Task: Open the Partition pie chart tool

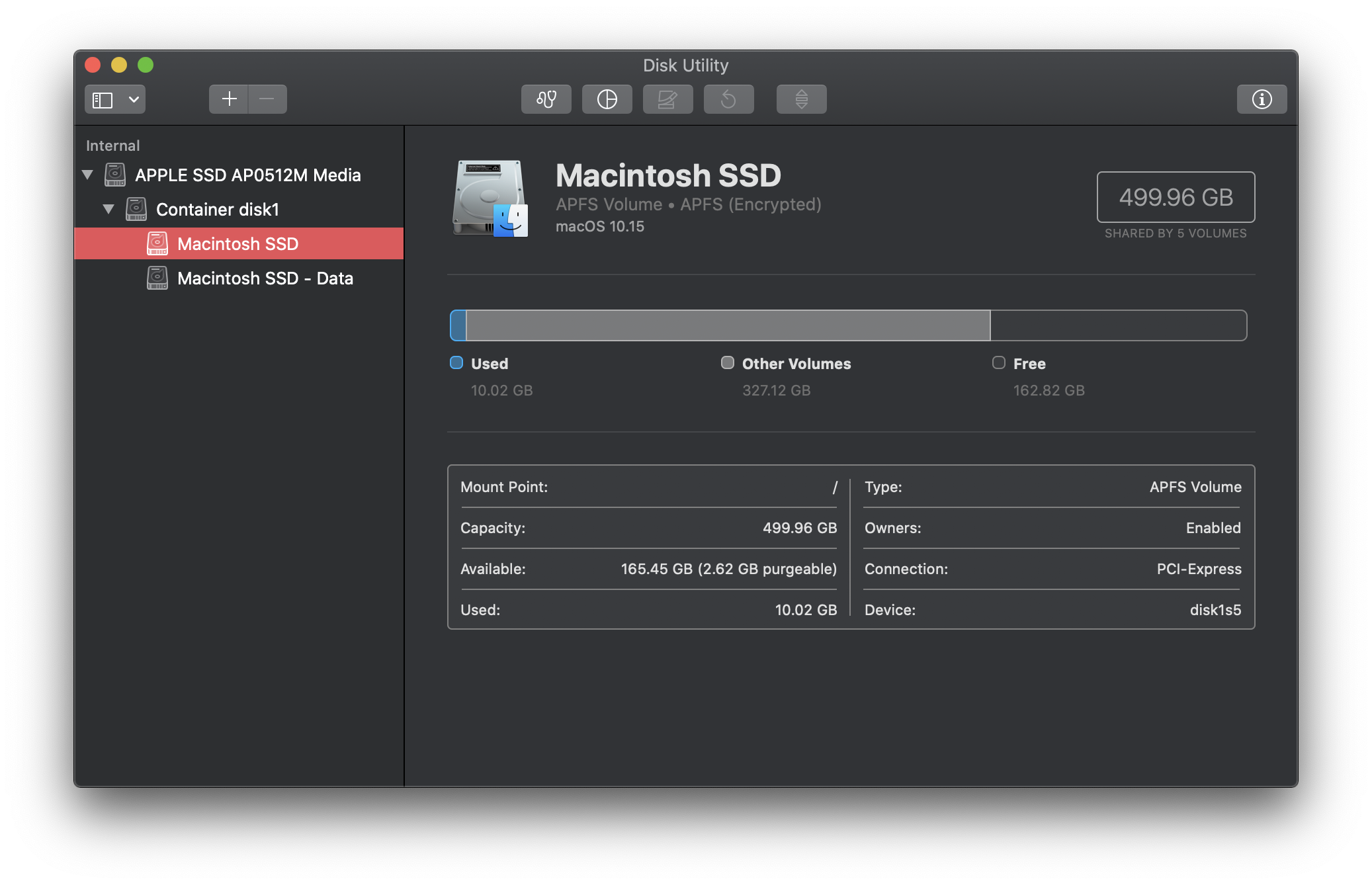Action: pos(607,99)
